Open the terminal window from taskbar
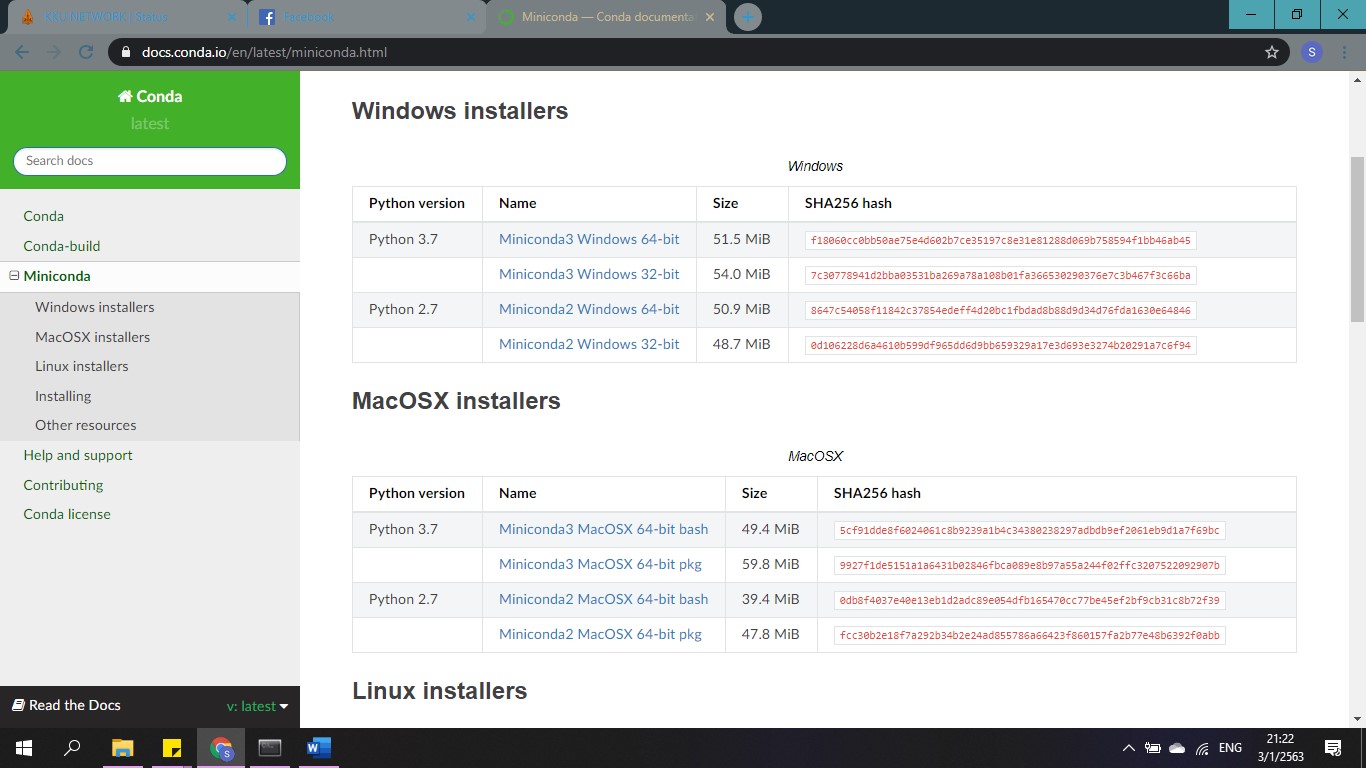This screenshot has height=768, width=1366. click(270, 747)
